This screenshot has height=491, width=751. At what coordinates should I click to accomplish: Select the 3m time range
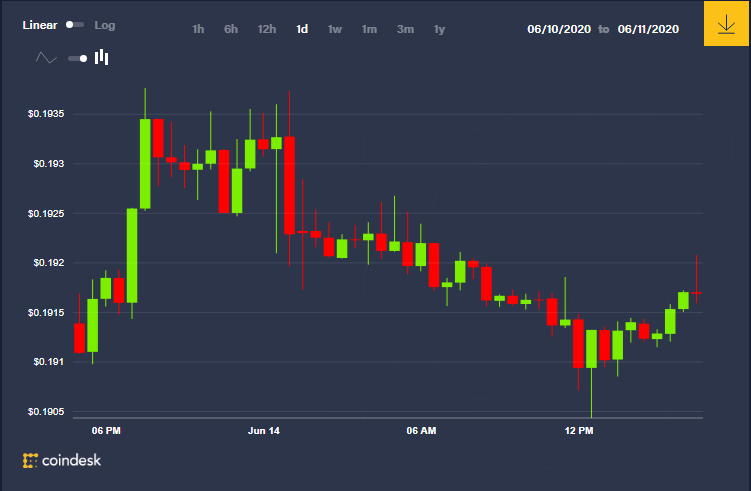tap(405, 29)
